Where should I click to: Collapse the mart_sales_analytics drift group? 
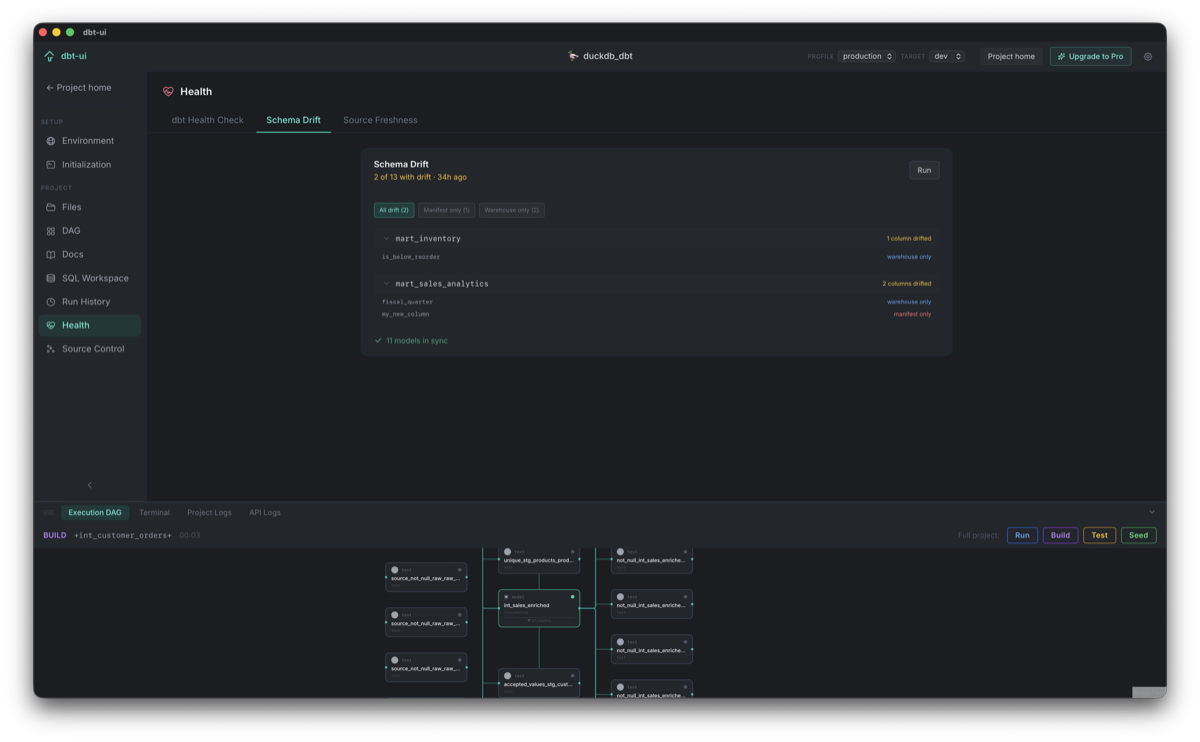(386, 284)
